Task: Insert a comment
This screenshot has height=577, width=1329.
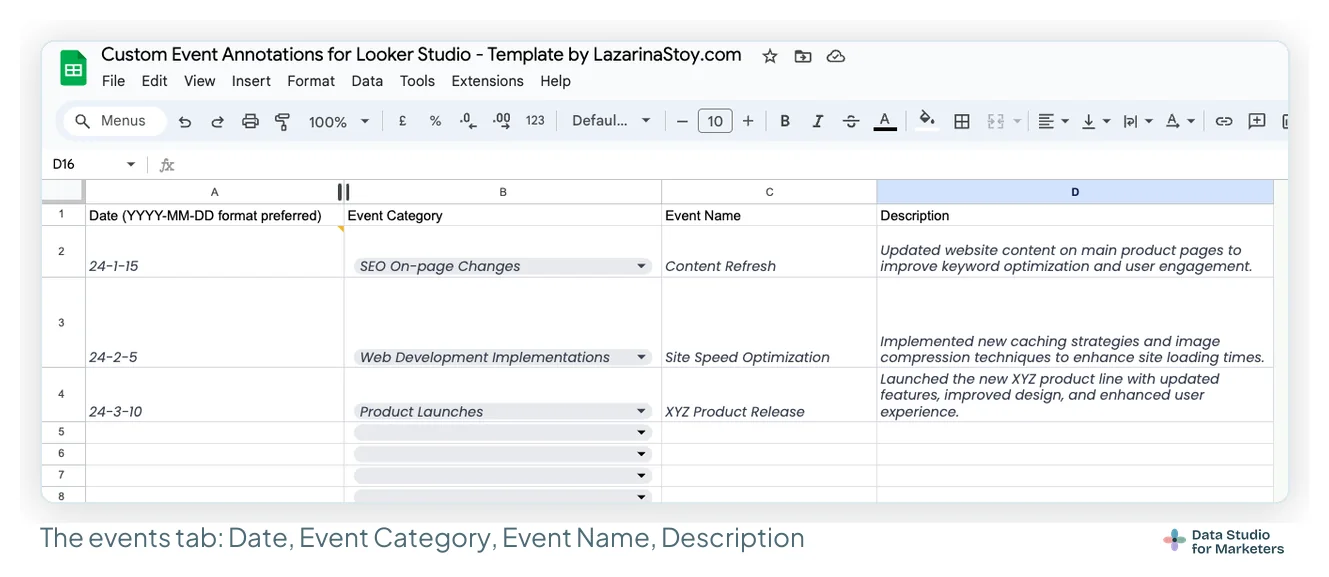Action: pos(1257,121)
